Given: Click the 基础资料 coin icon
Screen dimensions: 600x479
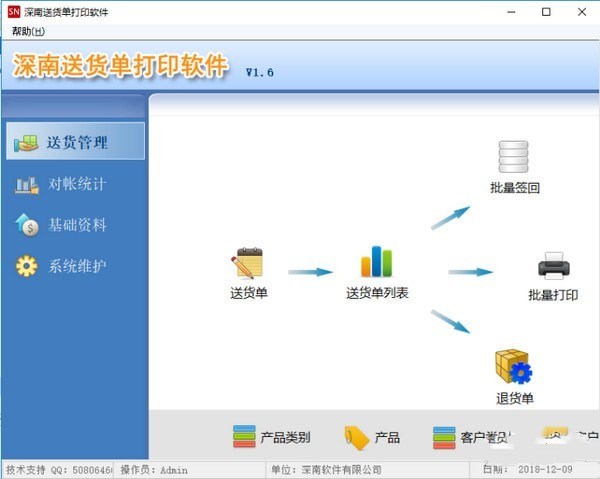Looking at the screenshot, I should pyautogui.click(x=26, y=225).
